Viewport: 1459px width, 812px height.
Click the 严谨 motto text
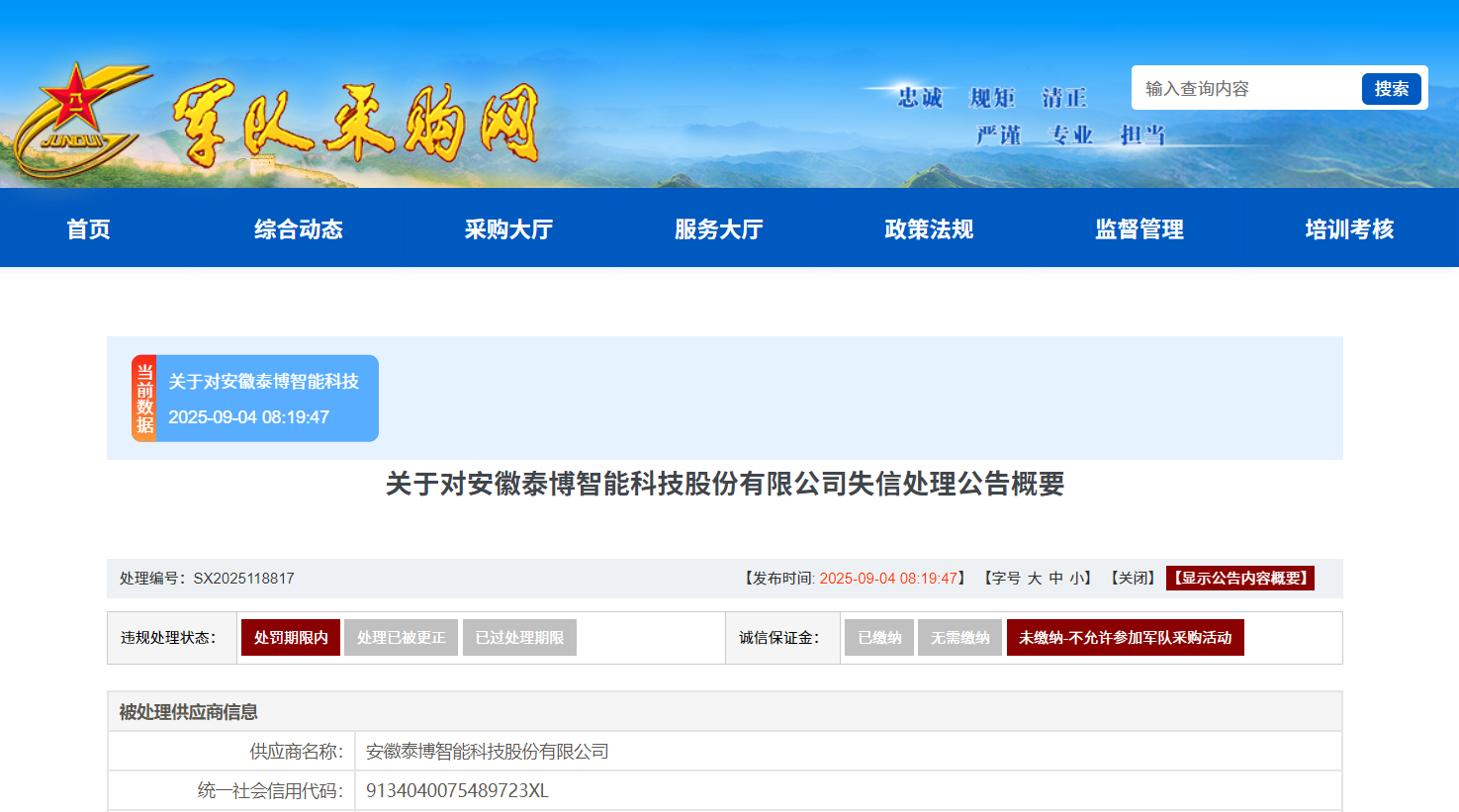(x=998, y=135)
